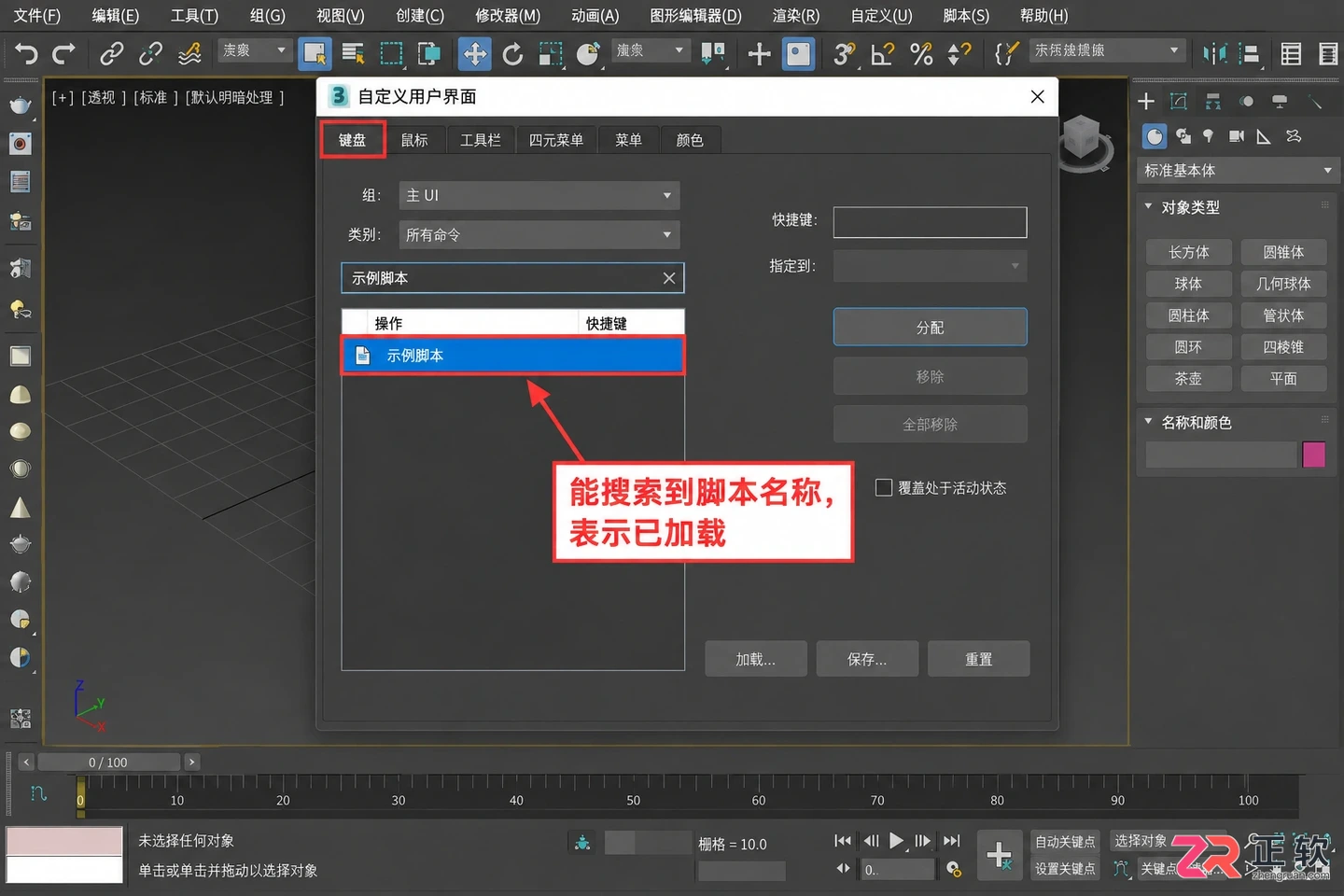This screenshot has width=1344, height=896.
Task: Click the magenta object color swatch
Action: [x=1314, y=455]
